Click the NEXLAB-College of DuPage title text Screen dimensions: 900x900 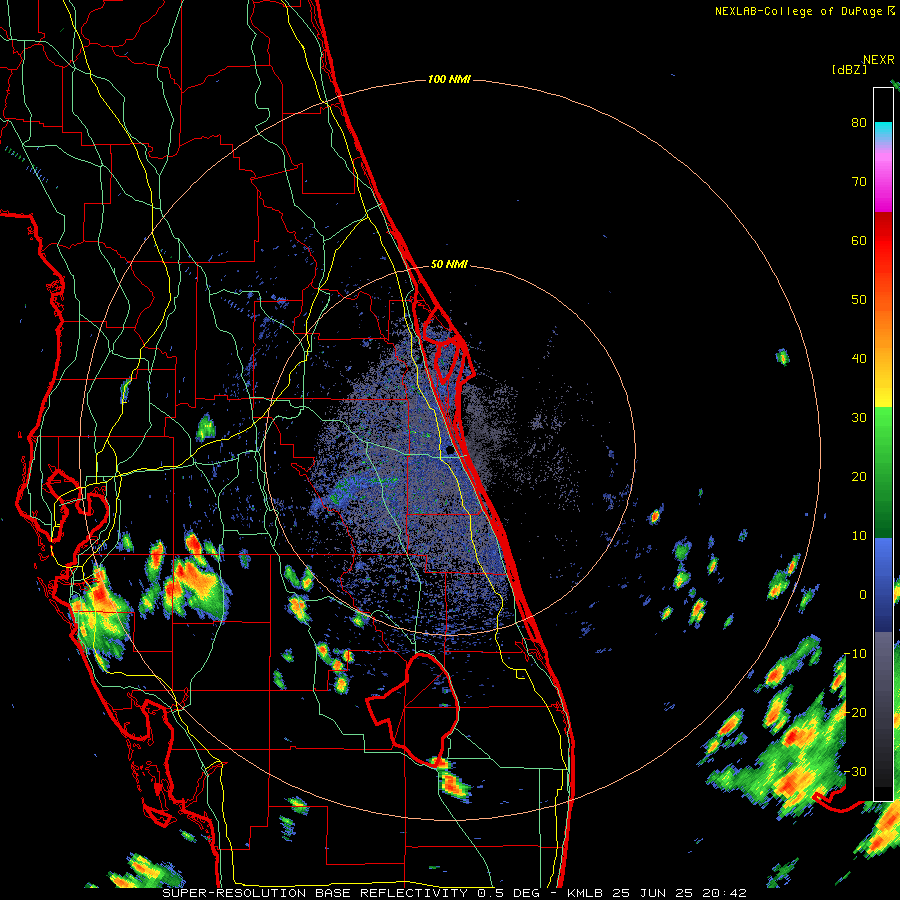pyautogui.click(x=804, y=11)
